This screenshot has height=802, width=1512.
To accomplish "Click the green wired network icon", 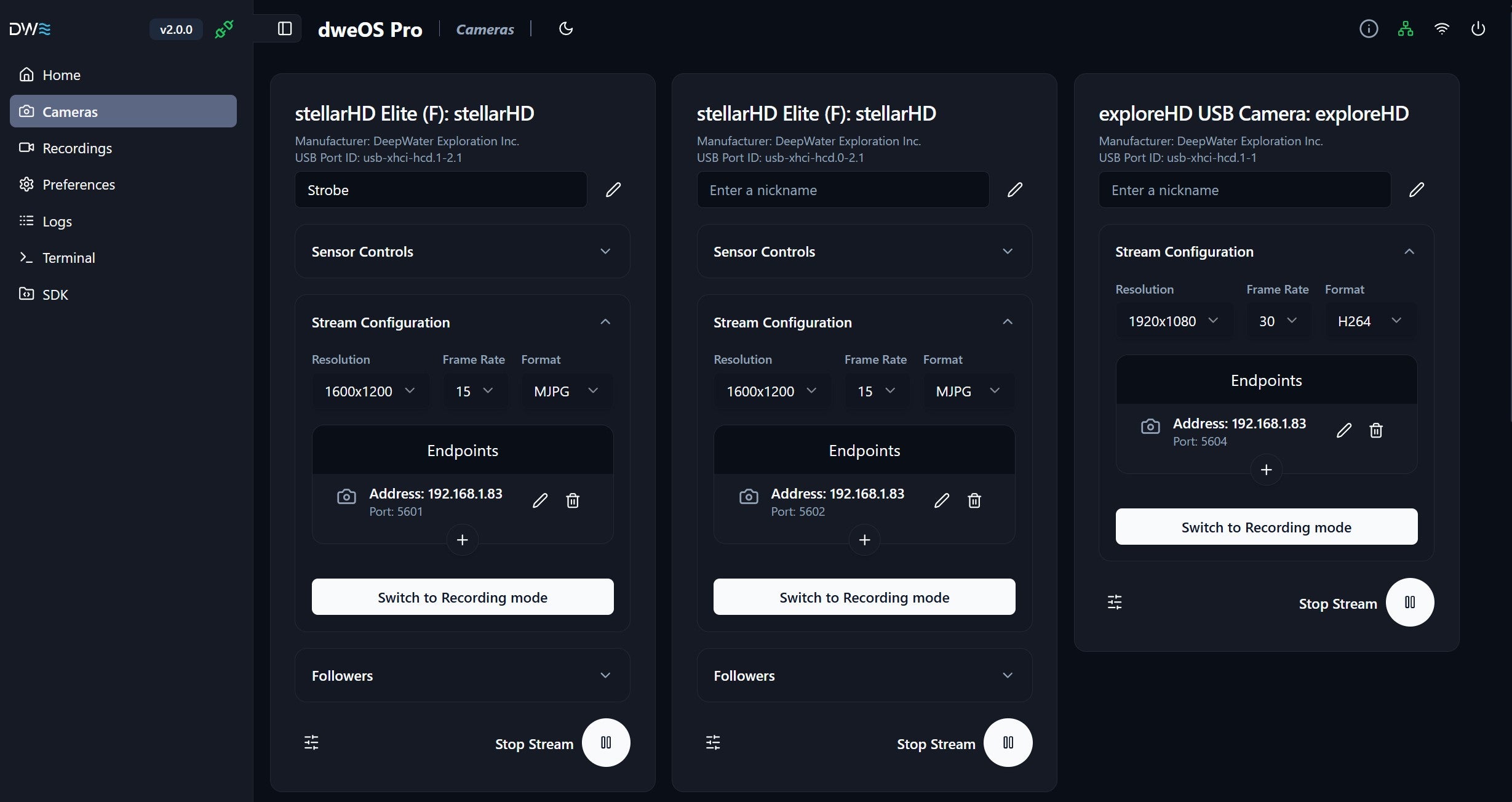I will coord(1405,29).
